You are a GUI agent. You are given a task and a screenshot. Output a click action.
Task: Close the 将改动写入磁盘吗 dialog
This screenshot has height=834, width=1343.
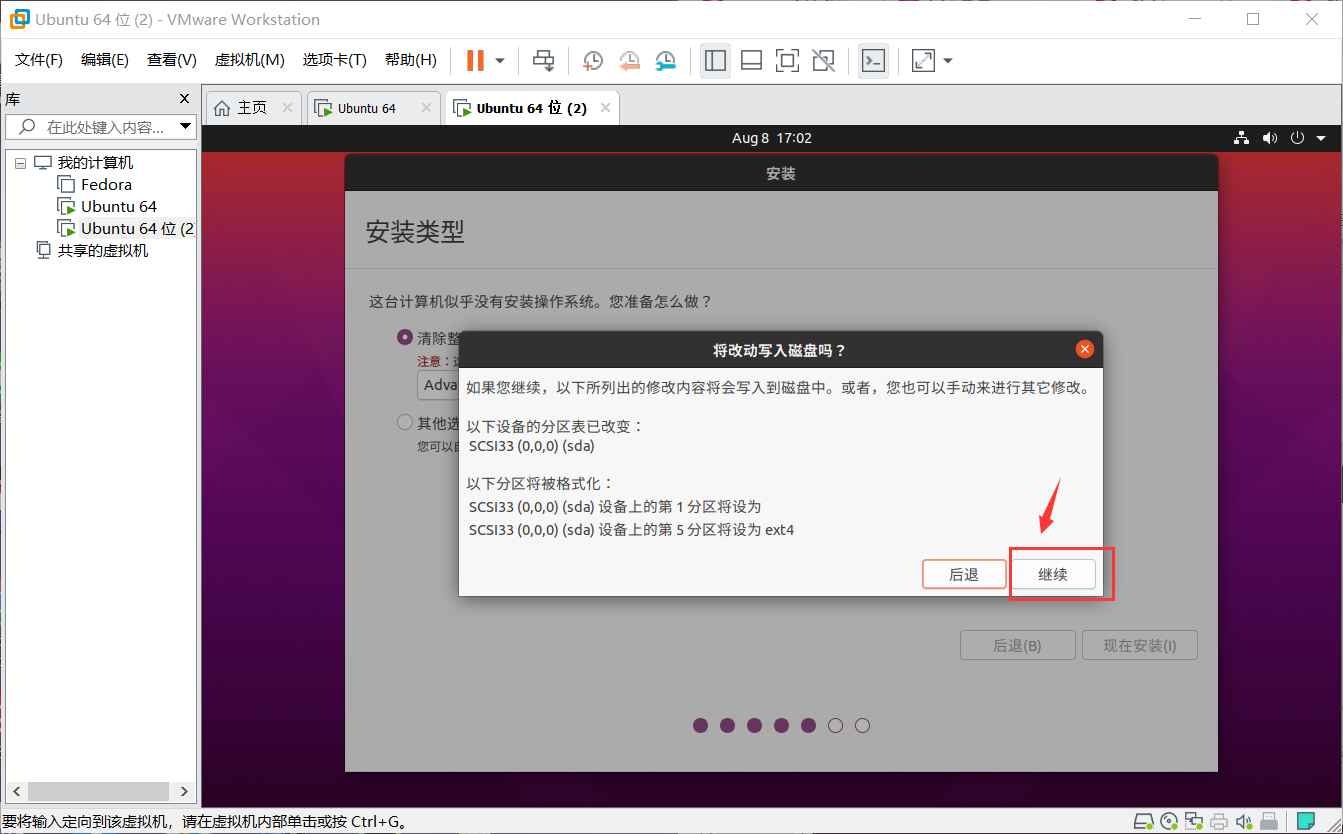[1084, 349]
